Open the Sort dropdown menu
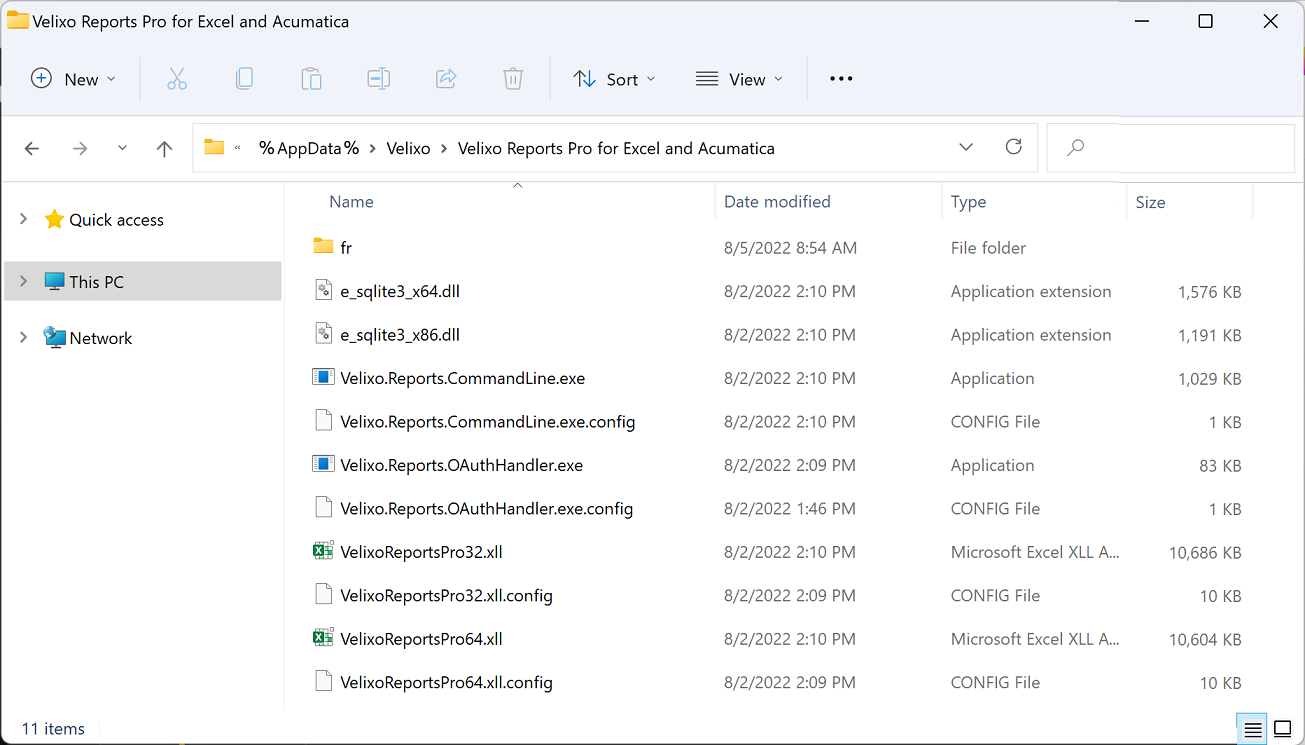This screenshot has height=745, width=1305. pos(614,79)
